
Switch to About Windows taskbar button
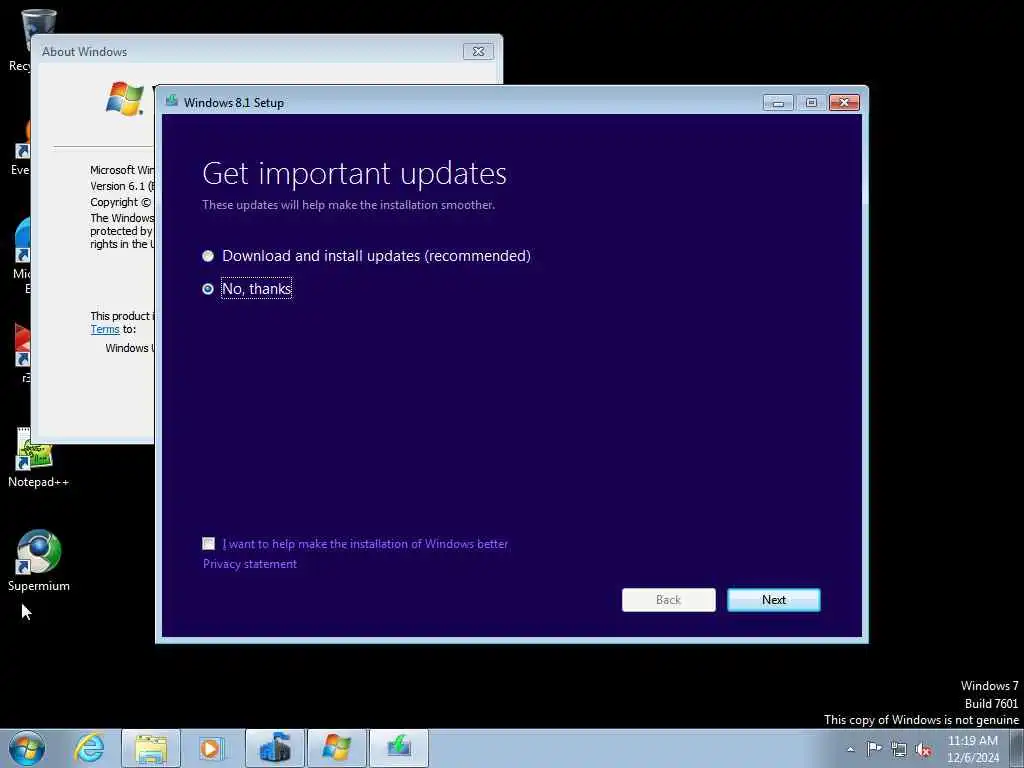tap(336, 748)
